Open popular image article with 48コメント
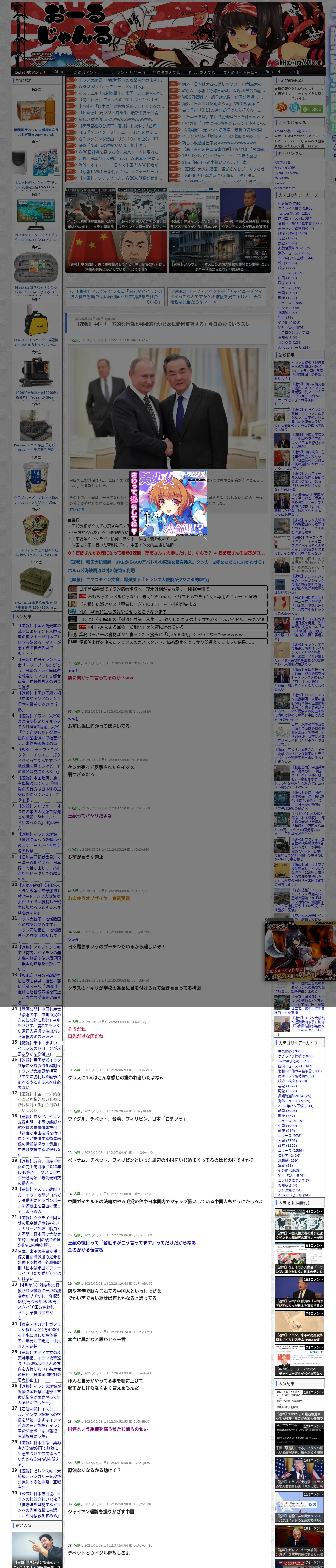This screenshot has height=1568, width=336. click(x=299, y=1225)
